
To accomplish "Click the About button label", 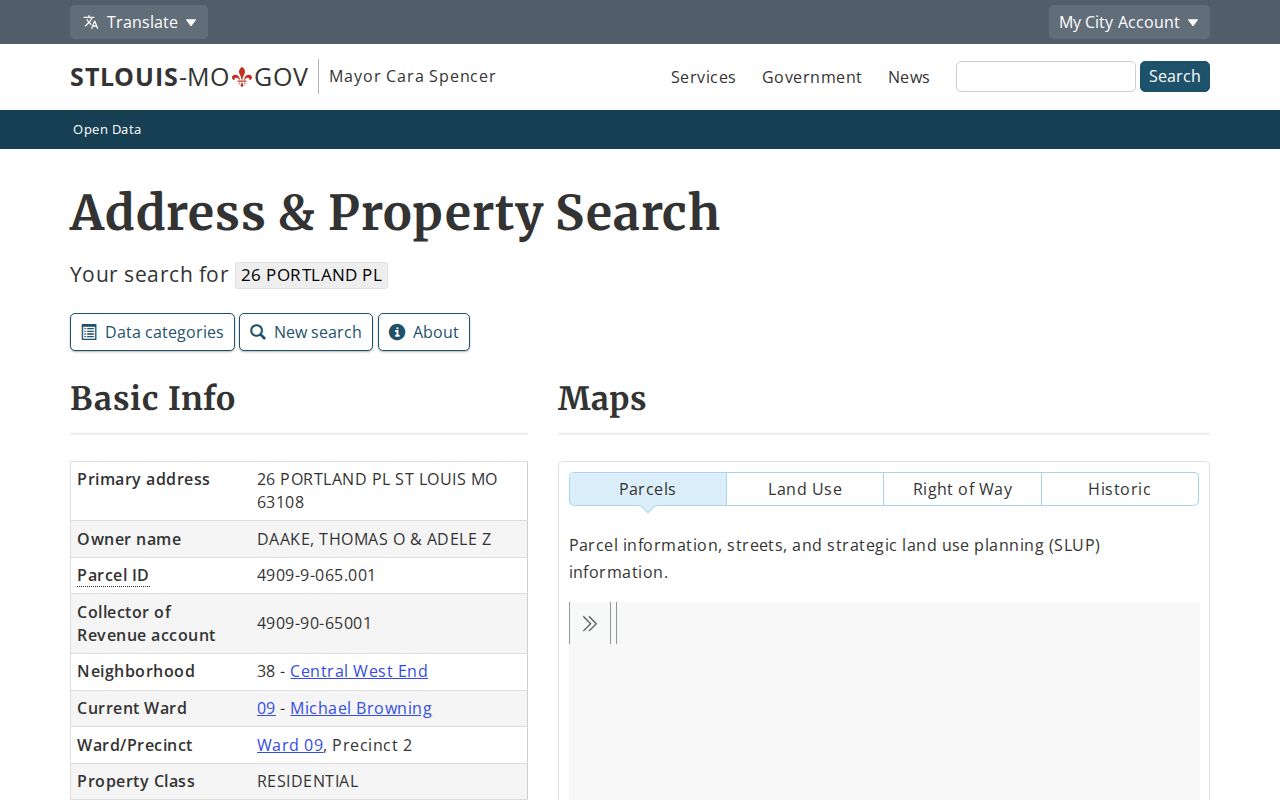I will pos(436,332).
